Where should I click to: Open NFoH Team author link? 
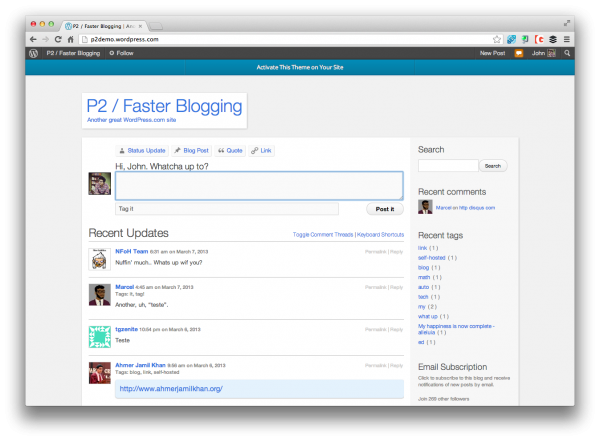[132, 252]
